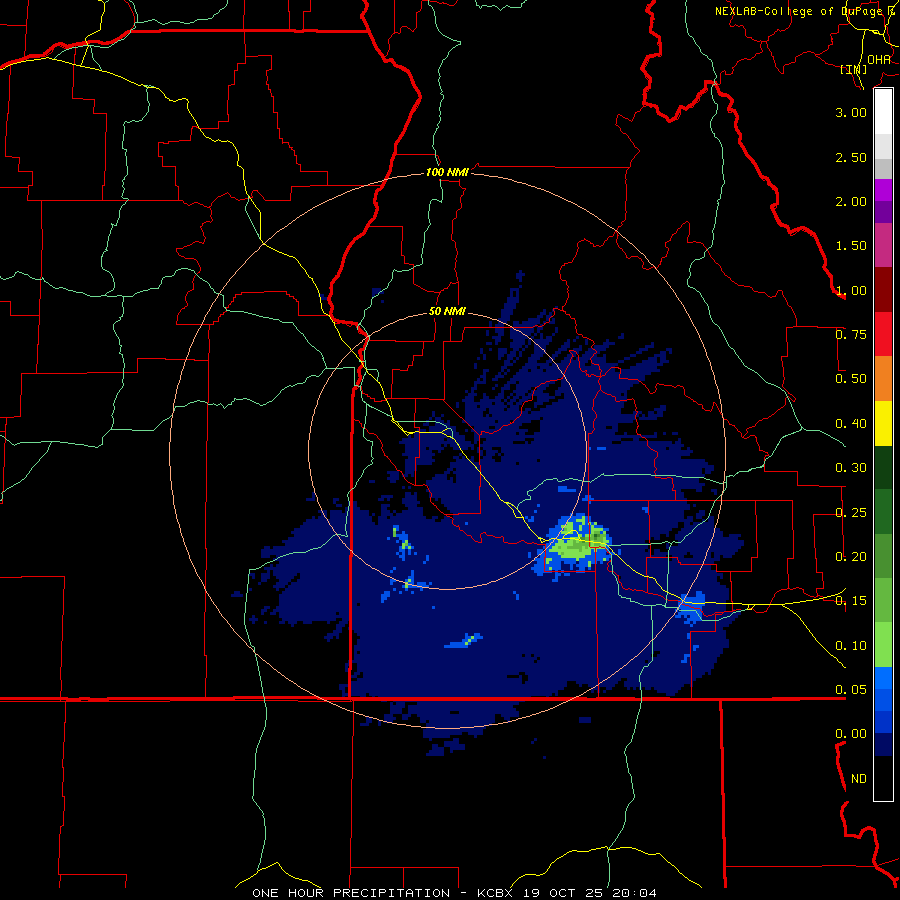Screen dimensions: 900x900
Task: Click the 0.40 legend value
Action: 851,424
